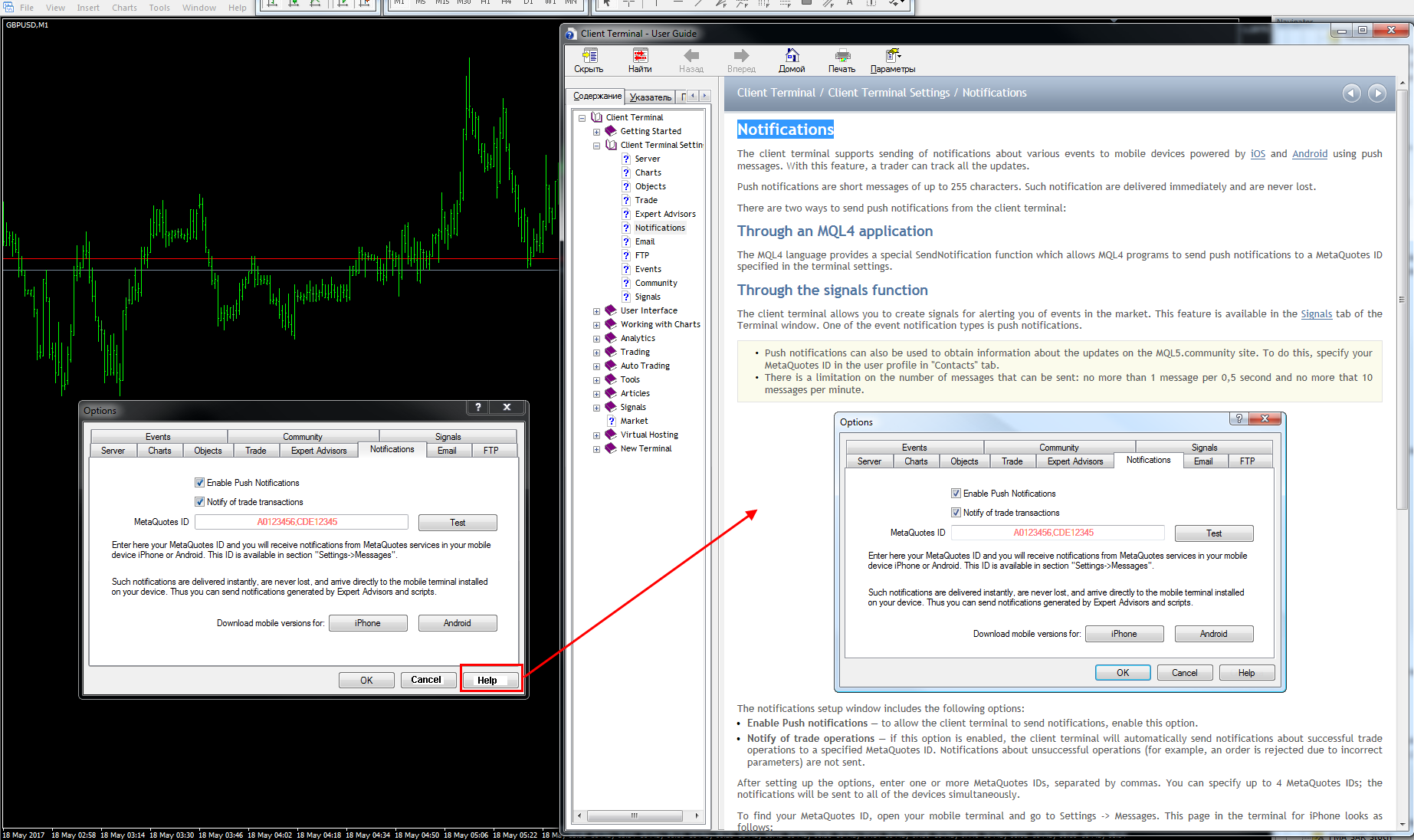Click the iPhone download button in Options dialog
Screen dimensions: 1414x840
(368, 623)
